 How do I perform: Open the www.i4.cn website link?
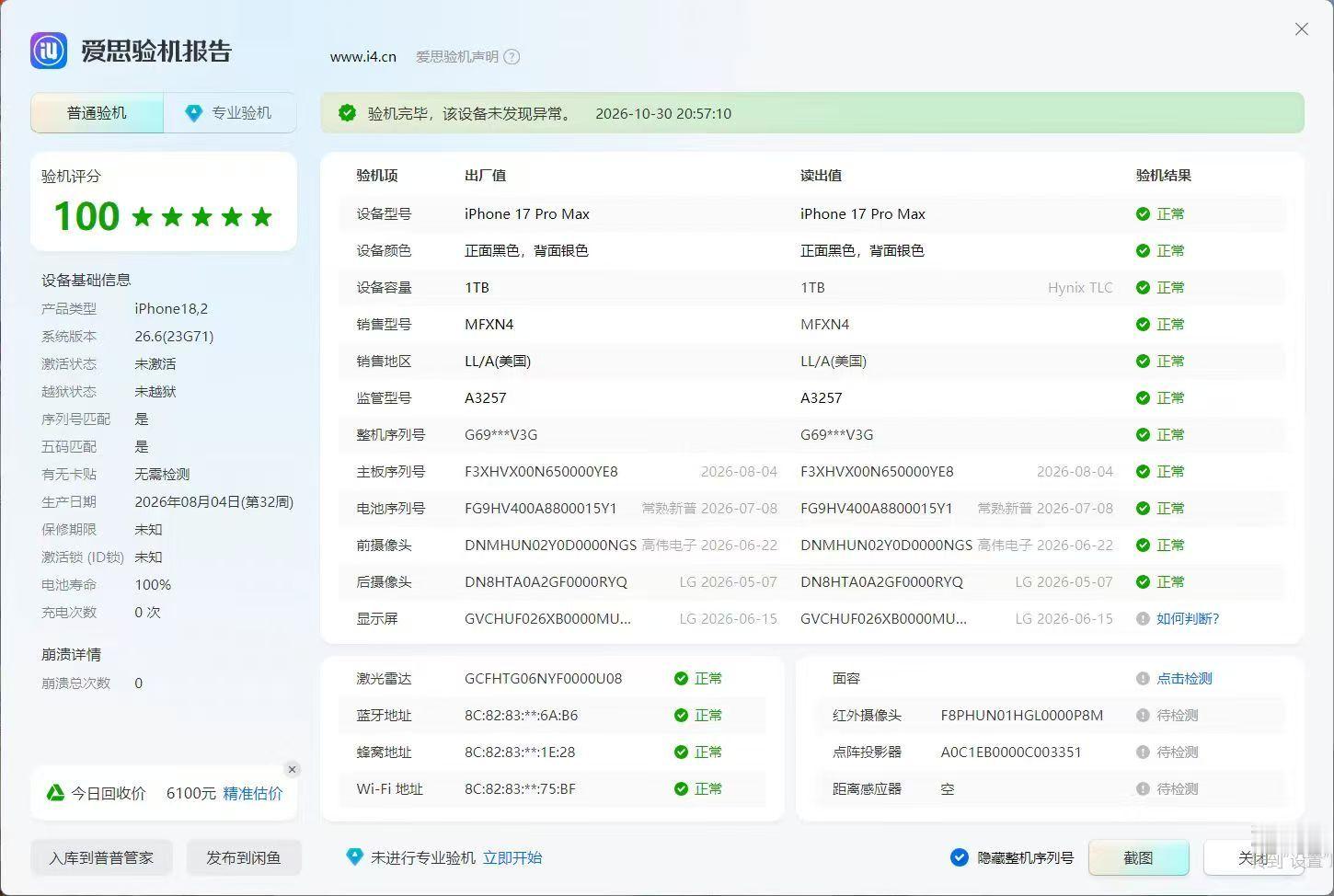pos(363,57)
